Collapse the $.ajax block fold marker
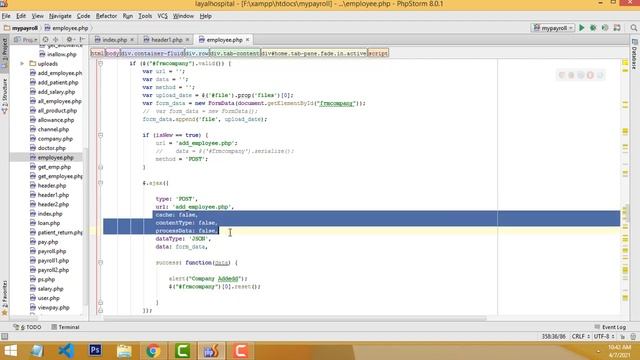The height and width of the screenshot is (360, 640). pyautogui.click(x=100, y=183)
